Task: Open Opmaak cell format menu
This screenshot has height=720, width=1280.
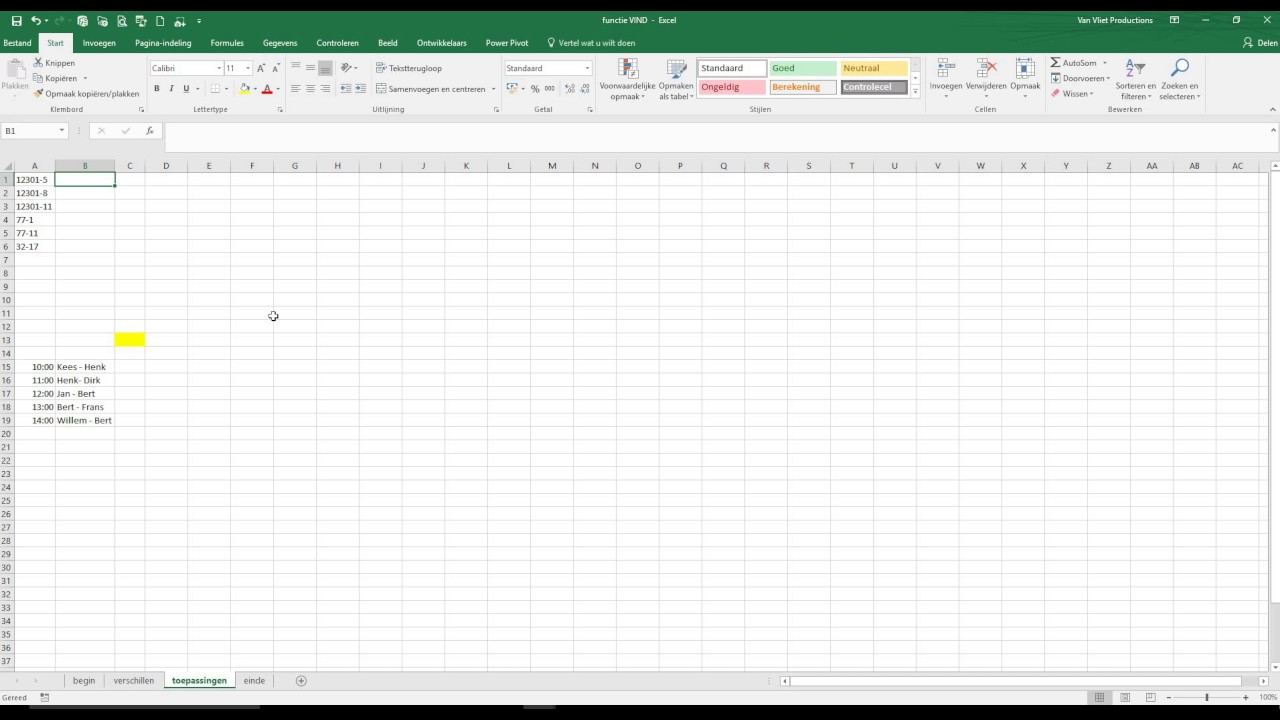Action: coord(1025,78)
